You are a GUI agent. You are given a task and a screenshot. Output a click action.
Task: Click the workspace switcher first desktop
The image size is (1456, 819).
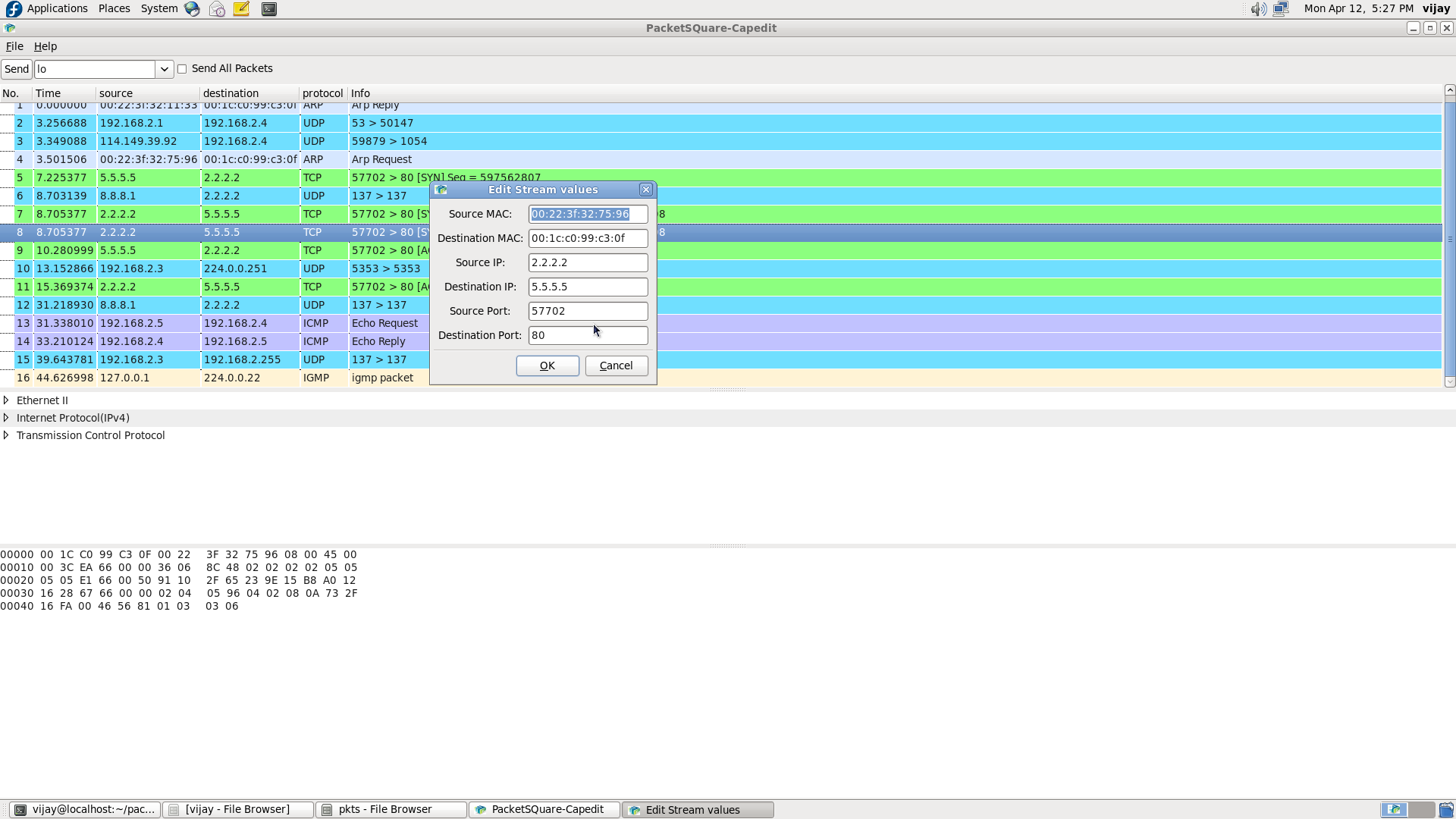pos(1394,810)
